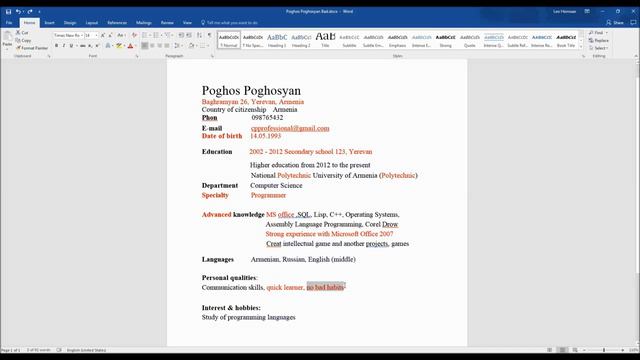Sort the selected text
Image resolution: width=640 pixels, height=360 pixels.
tap(199, 36)
